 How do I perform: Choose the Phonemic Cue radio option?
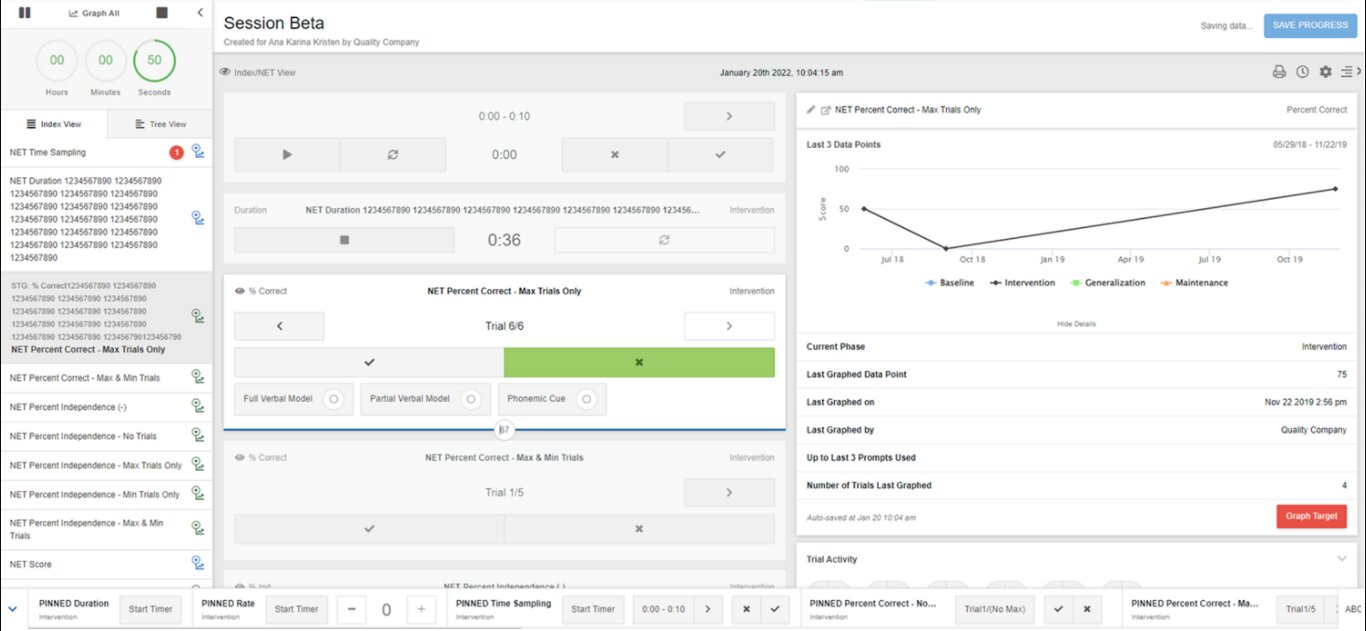(587, 399)
